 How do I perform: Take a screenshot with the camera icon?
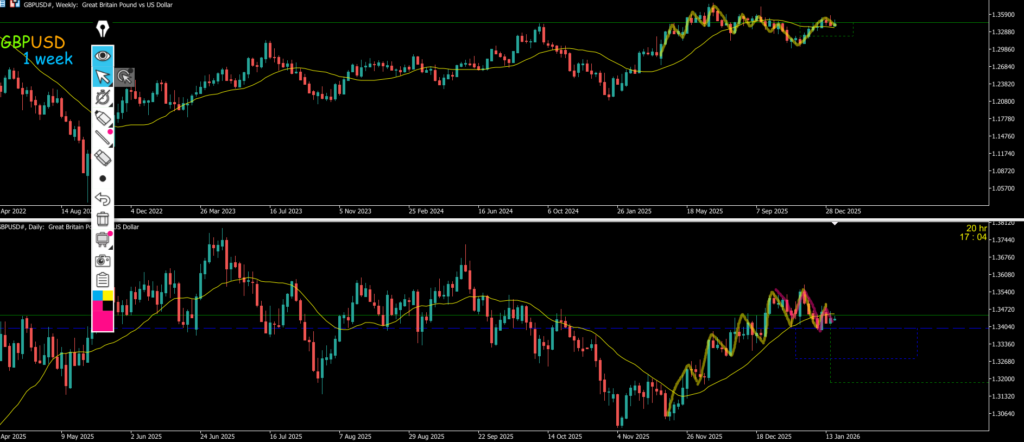[102, 260]
